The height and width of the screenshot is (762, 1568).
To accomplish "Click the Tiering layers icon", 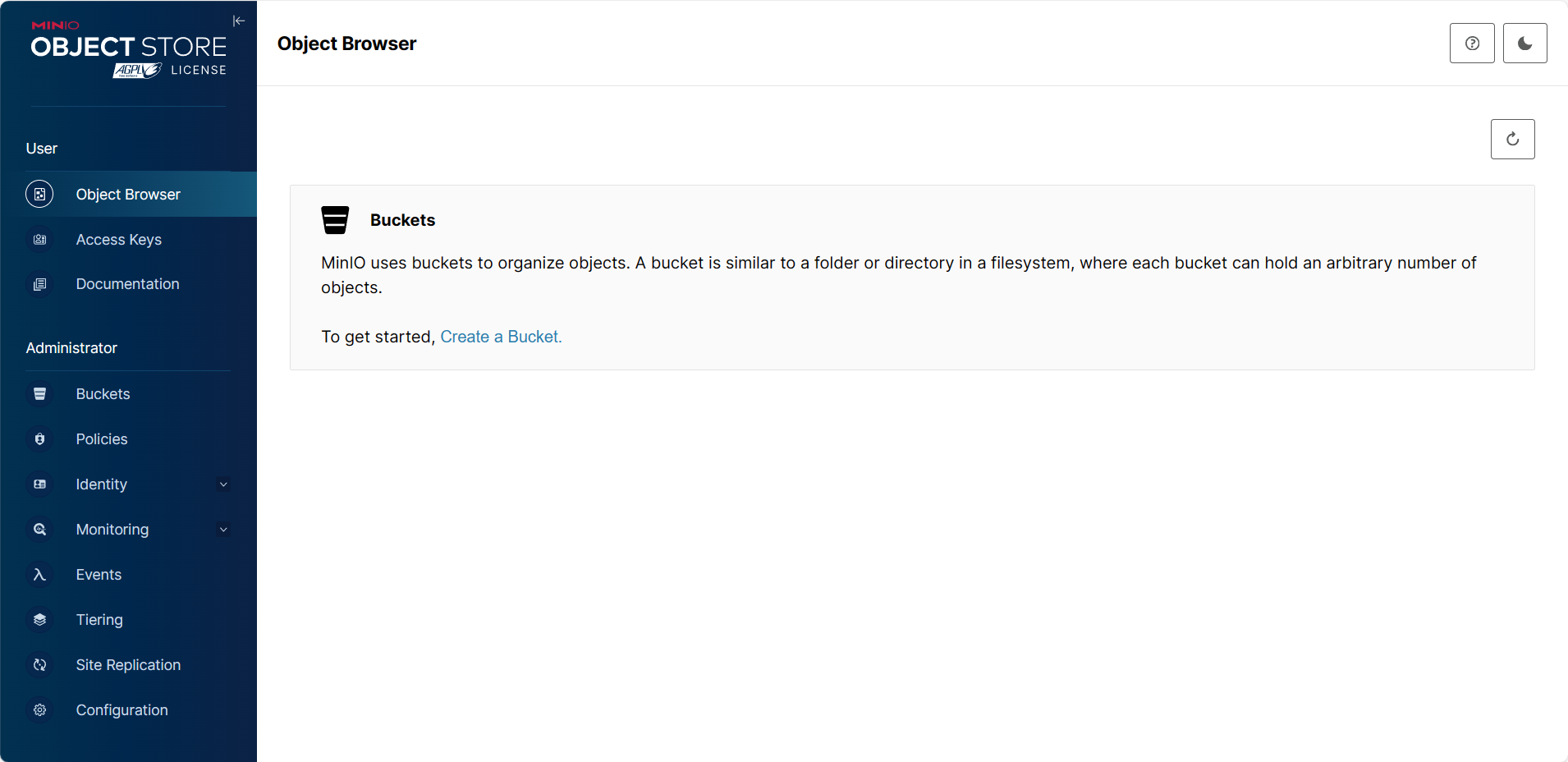I will pos(39,620).
